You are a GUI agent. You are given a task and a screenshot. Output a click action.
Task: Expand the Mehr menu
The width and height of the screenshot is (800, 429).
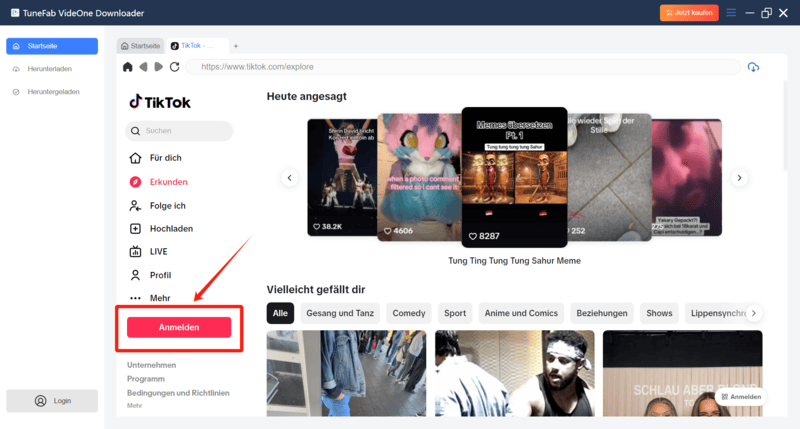[x=149, y=298]
